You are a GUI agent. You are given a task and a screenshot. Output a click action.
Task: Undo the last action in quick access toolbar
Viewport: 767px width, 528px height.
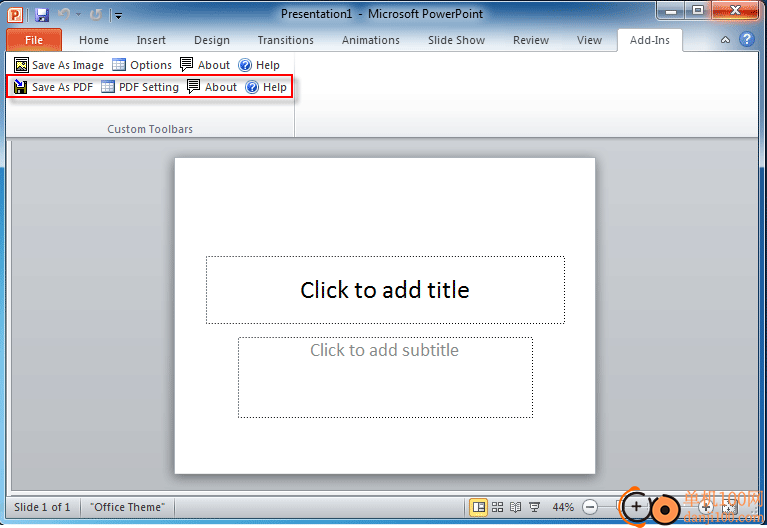tap(64, 15)
